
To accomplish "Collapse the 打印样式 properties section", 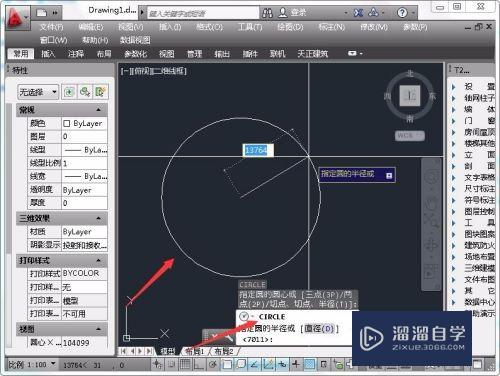I will [99, 260].
